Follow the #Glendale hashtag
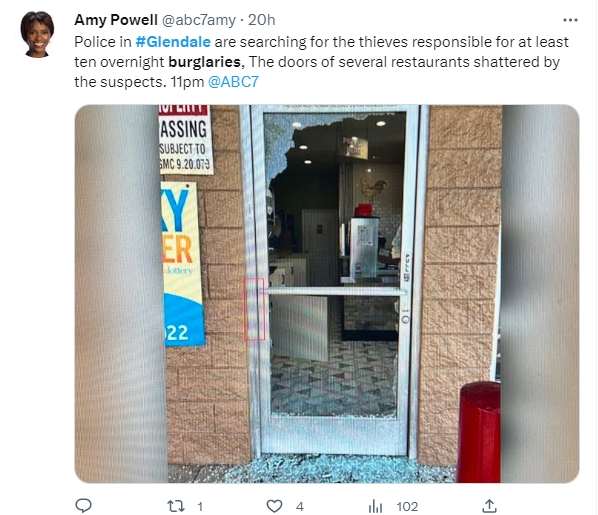 coord(173,42)
